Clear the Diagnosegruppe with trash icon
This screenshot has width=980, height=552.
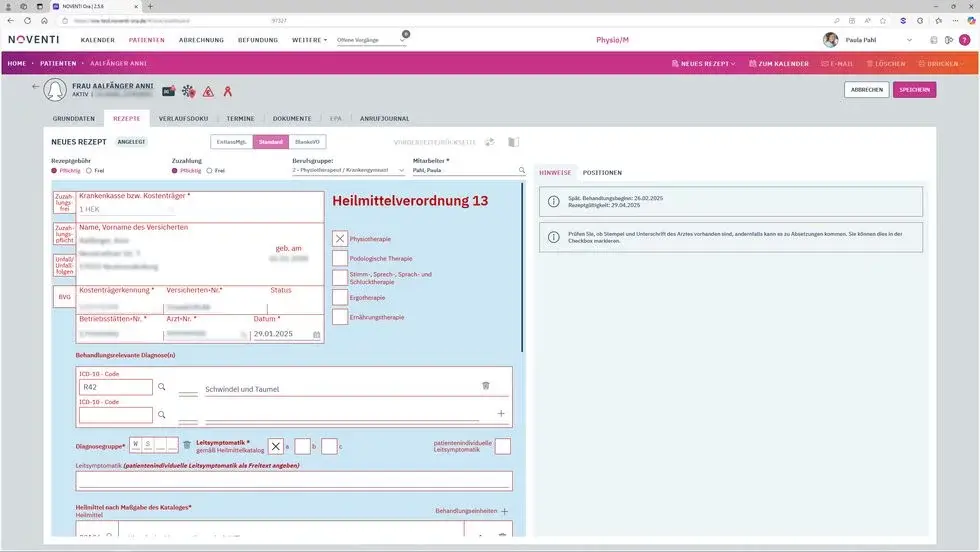point(186,445)
